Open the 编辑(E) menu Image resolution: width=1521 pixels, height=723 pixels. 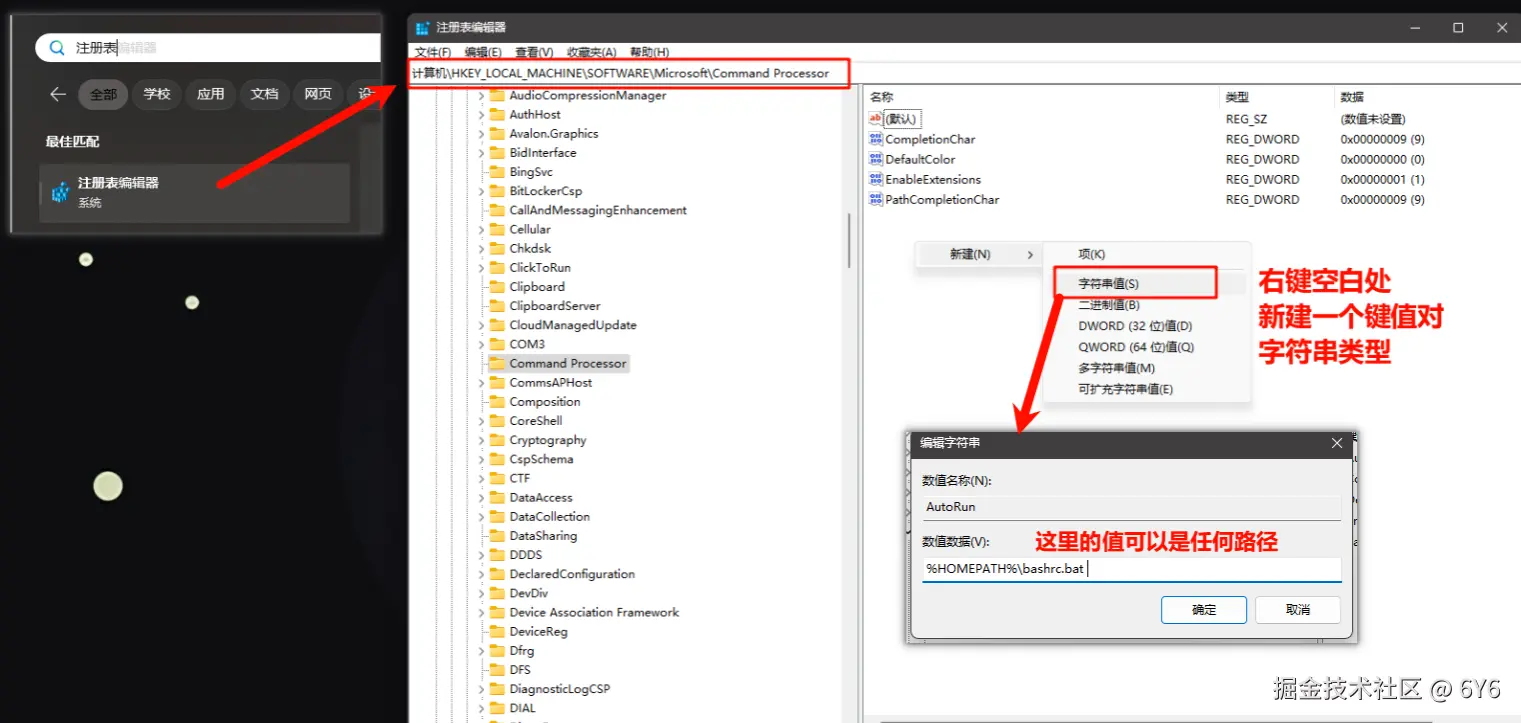(483, 52)
